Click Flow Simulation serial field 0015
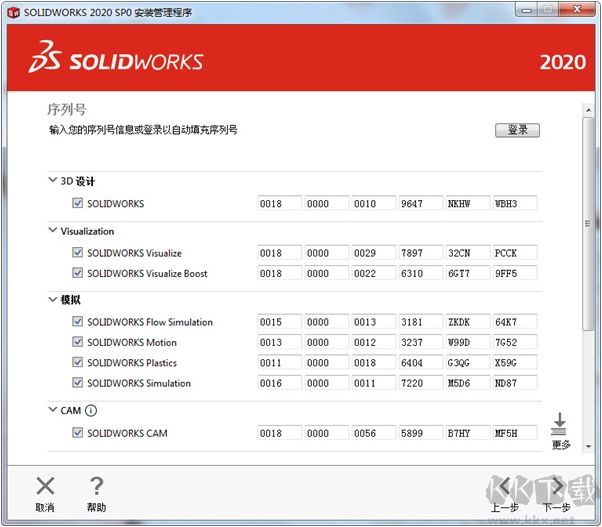Viewport: 602px width, 527px height. pos(279,322)
